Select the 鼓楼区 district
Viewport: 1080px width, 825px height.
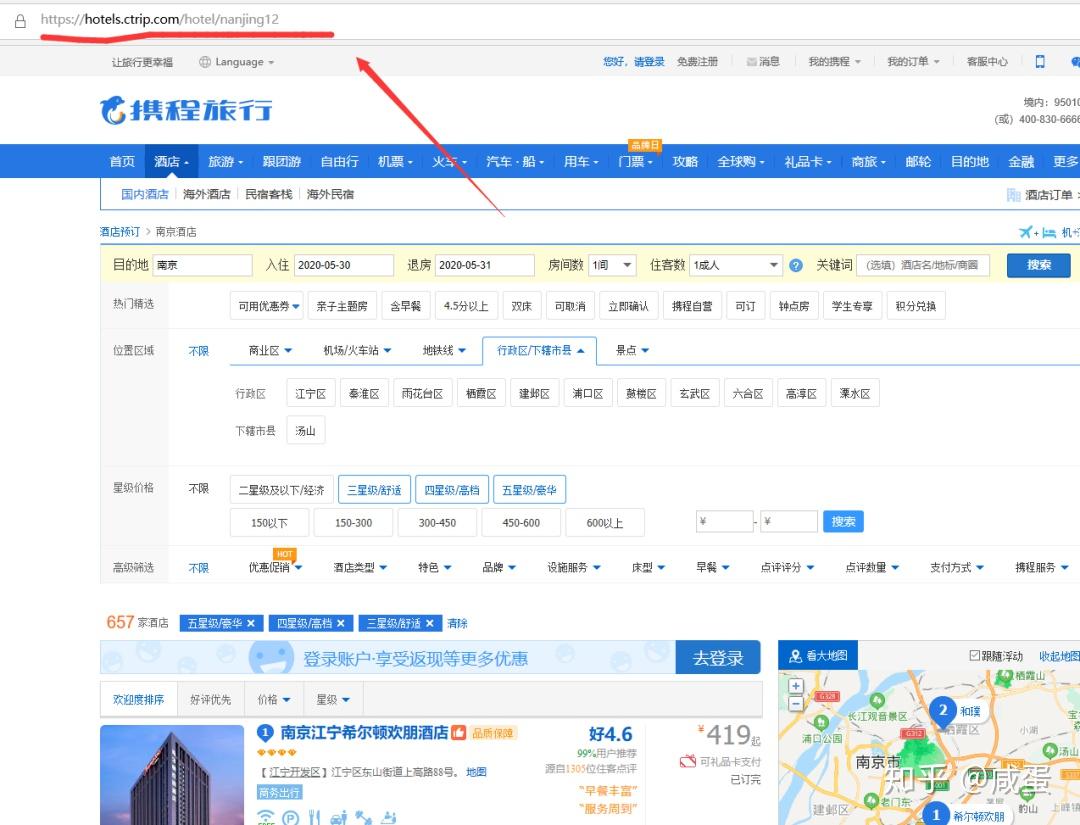tap(641, 393)
